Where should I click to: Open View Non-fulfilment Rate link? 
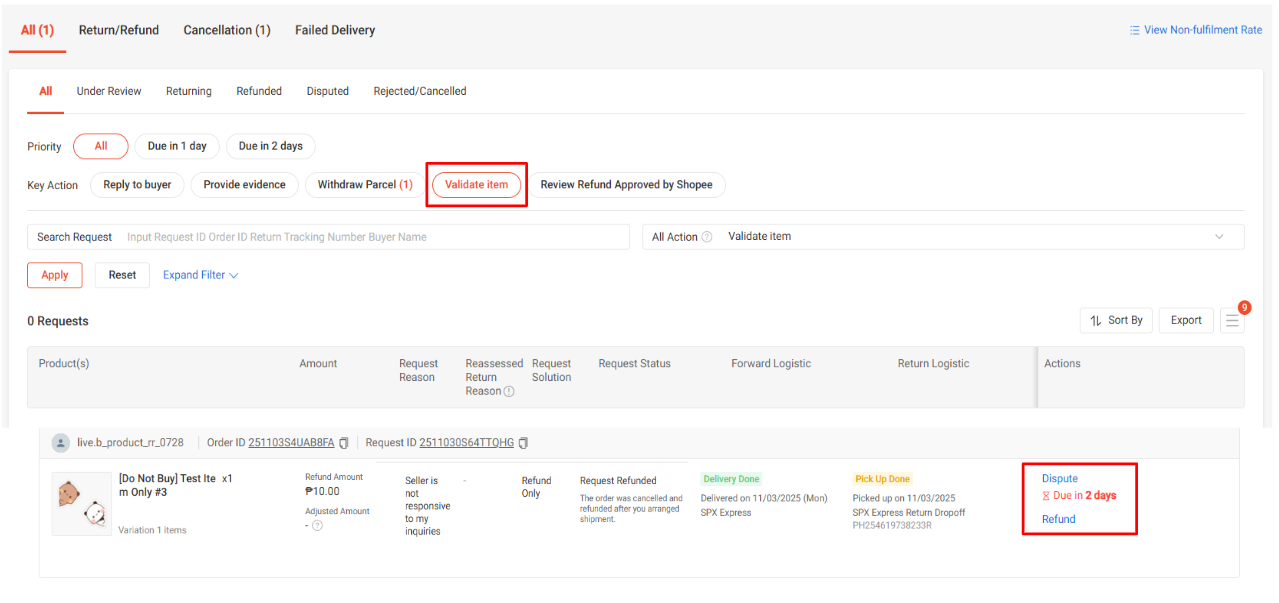click(1196, 30)
